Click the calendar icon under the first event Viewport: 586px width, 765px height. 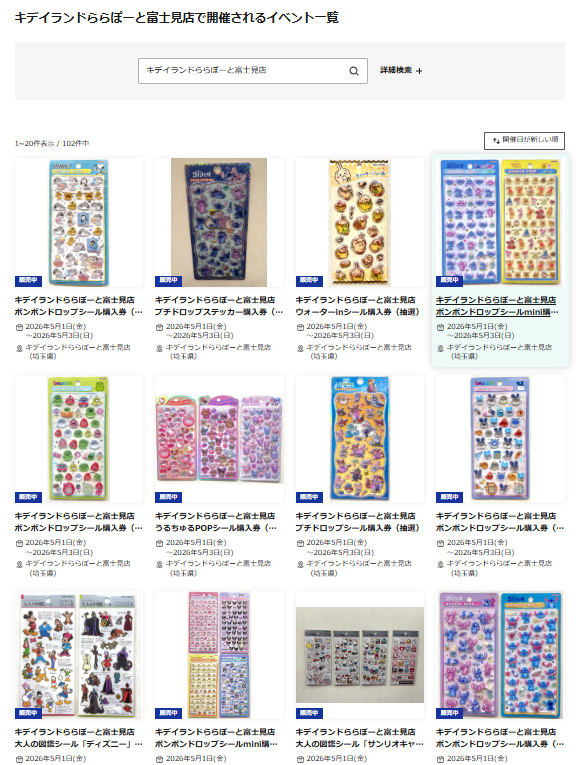(x=20, y=327)
